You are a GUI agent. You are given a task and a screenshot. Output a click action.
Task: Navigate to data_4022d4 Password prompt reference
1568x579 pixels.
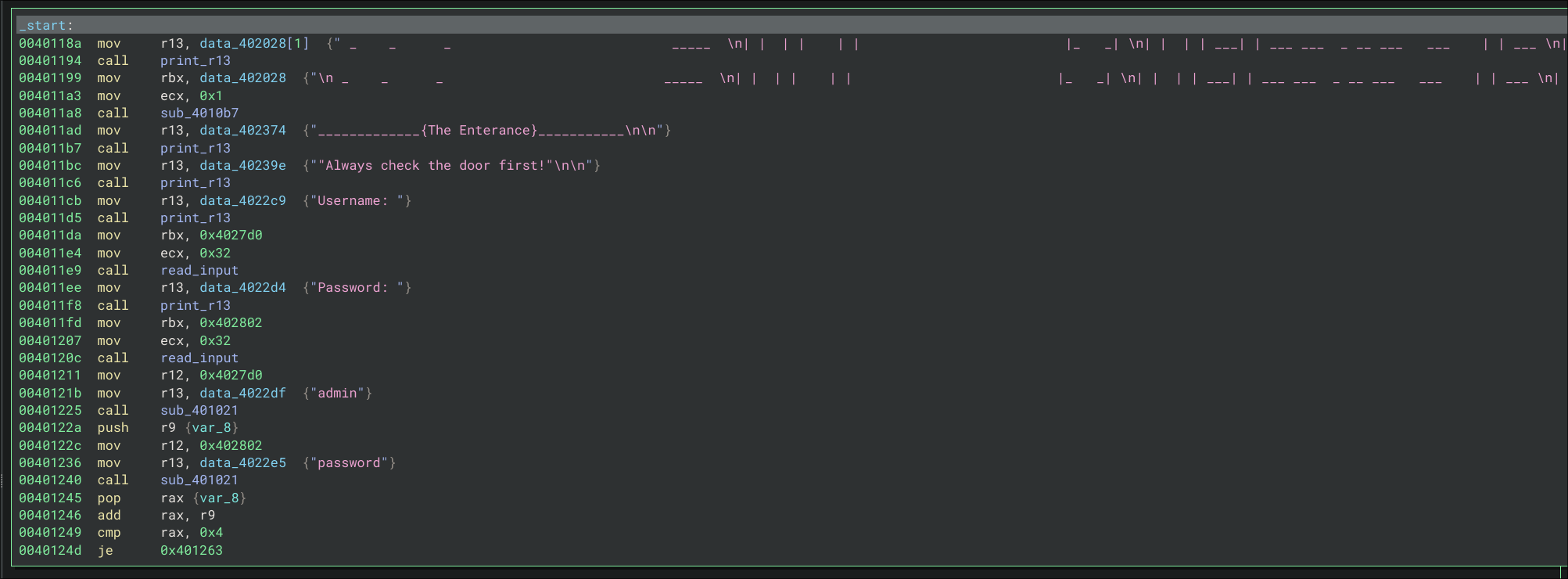tap(242, 288)
